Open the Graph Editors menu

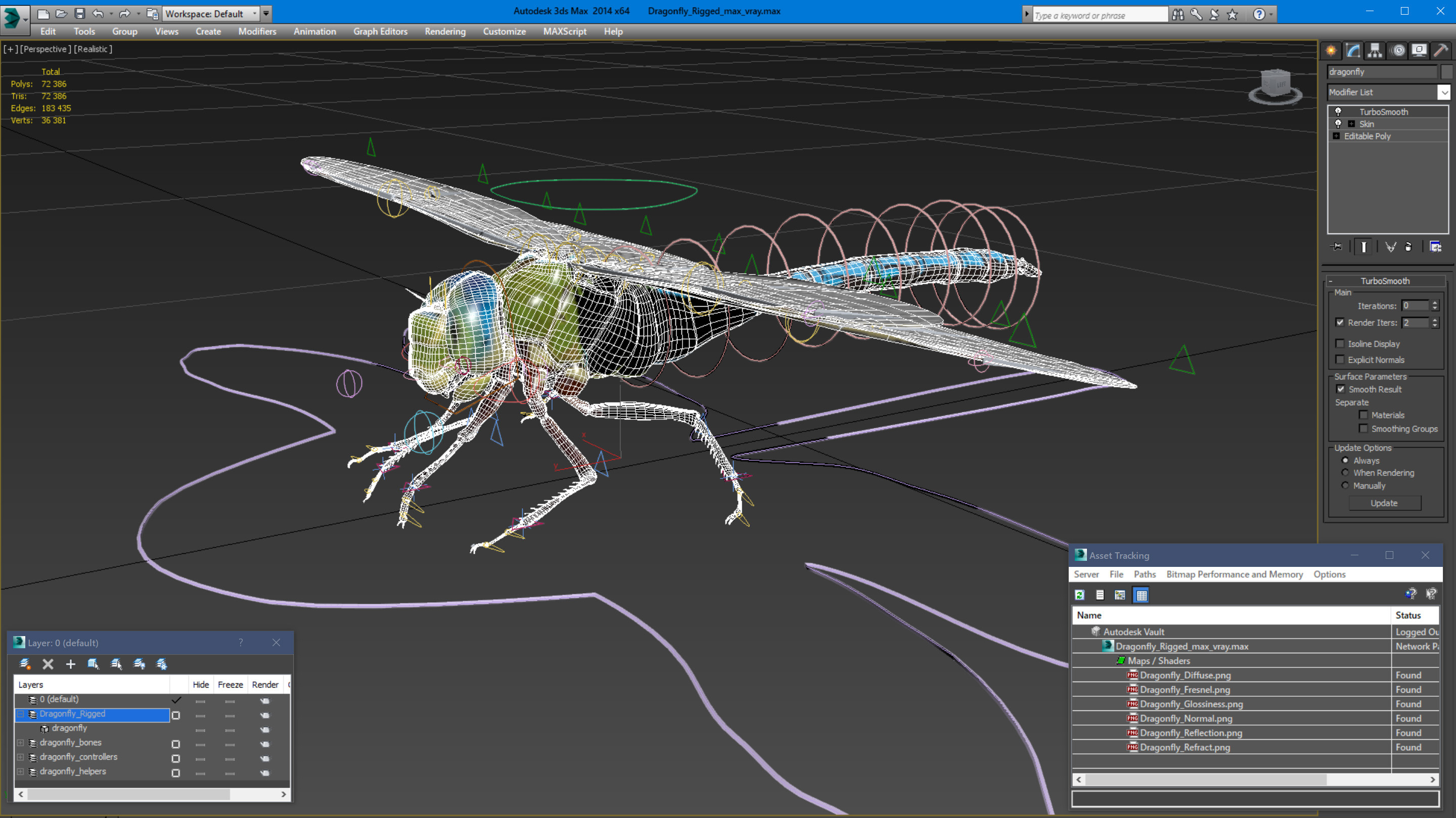click(380, 32)
